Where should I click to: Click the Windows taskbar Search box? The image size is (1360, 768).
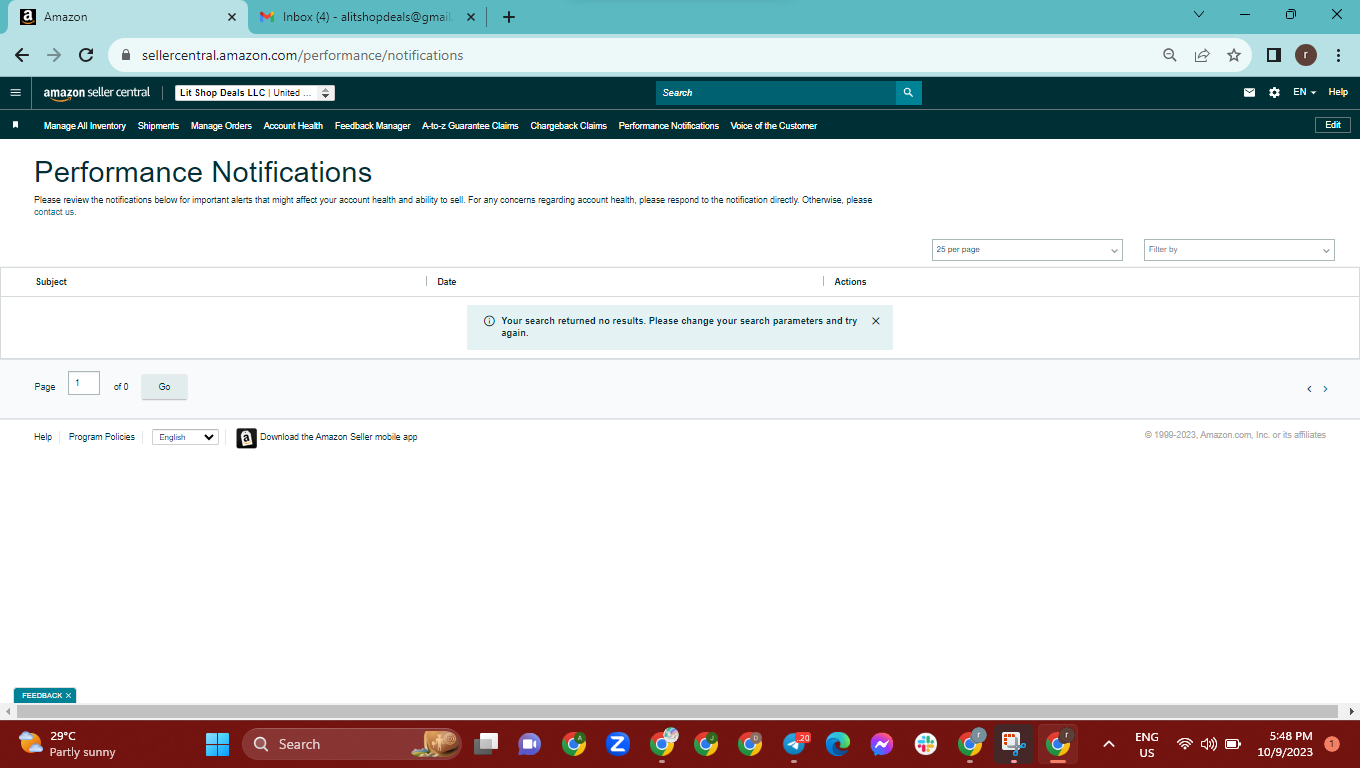352,744
